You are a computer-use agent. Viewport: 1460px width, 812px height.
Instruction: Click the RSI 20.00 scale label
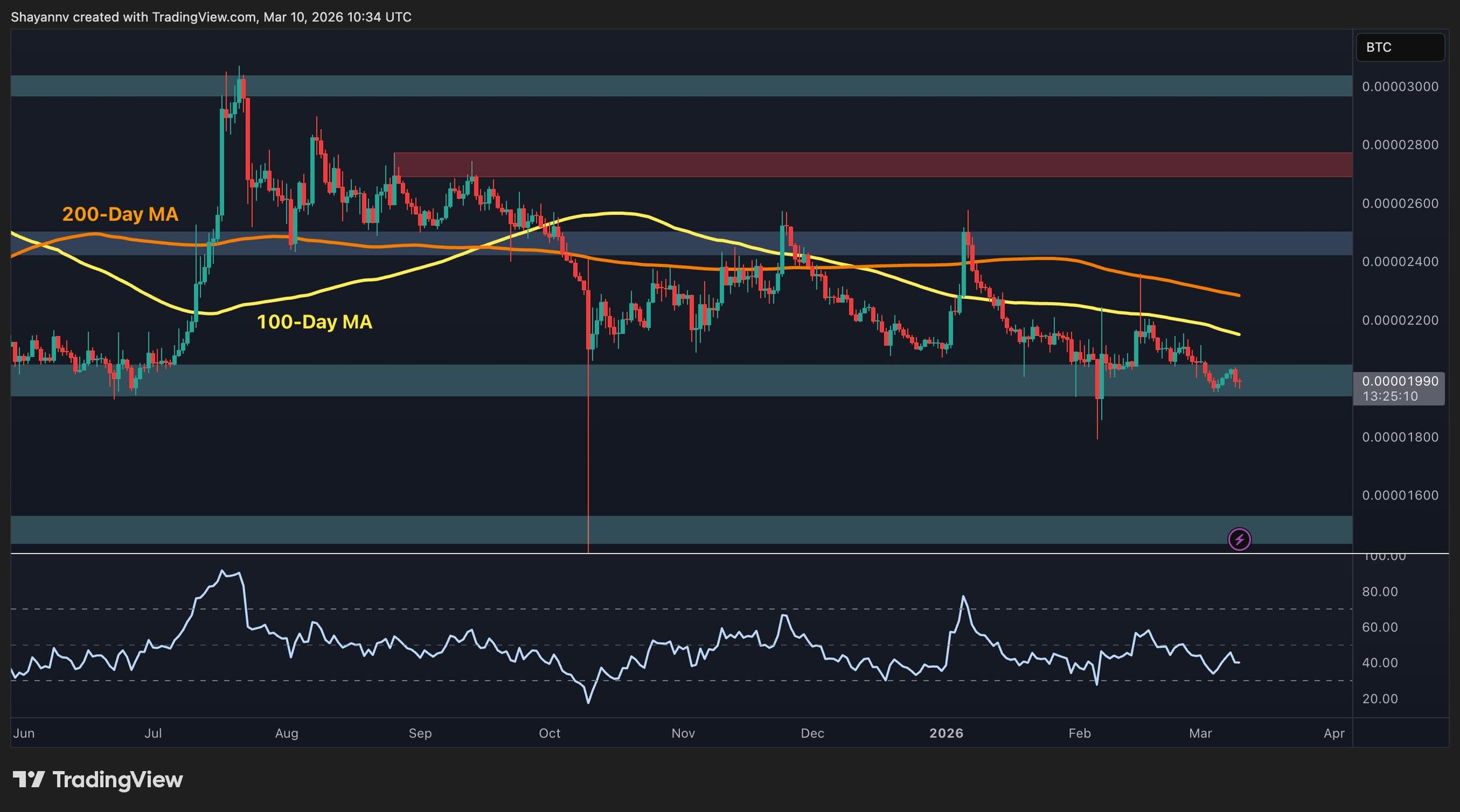pyautogui.click(x=1380, y=699)
